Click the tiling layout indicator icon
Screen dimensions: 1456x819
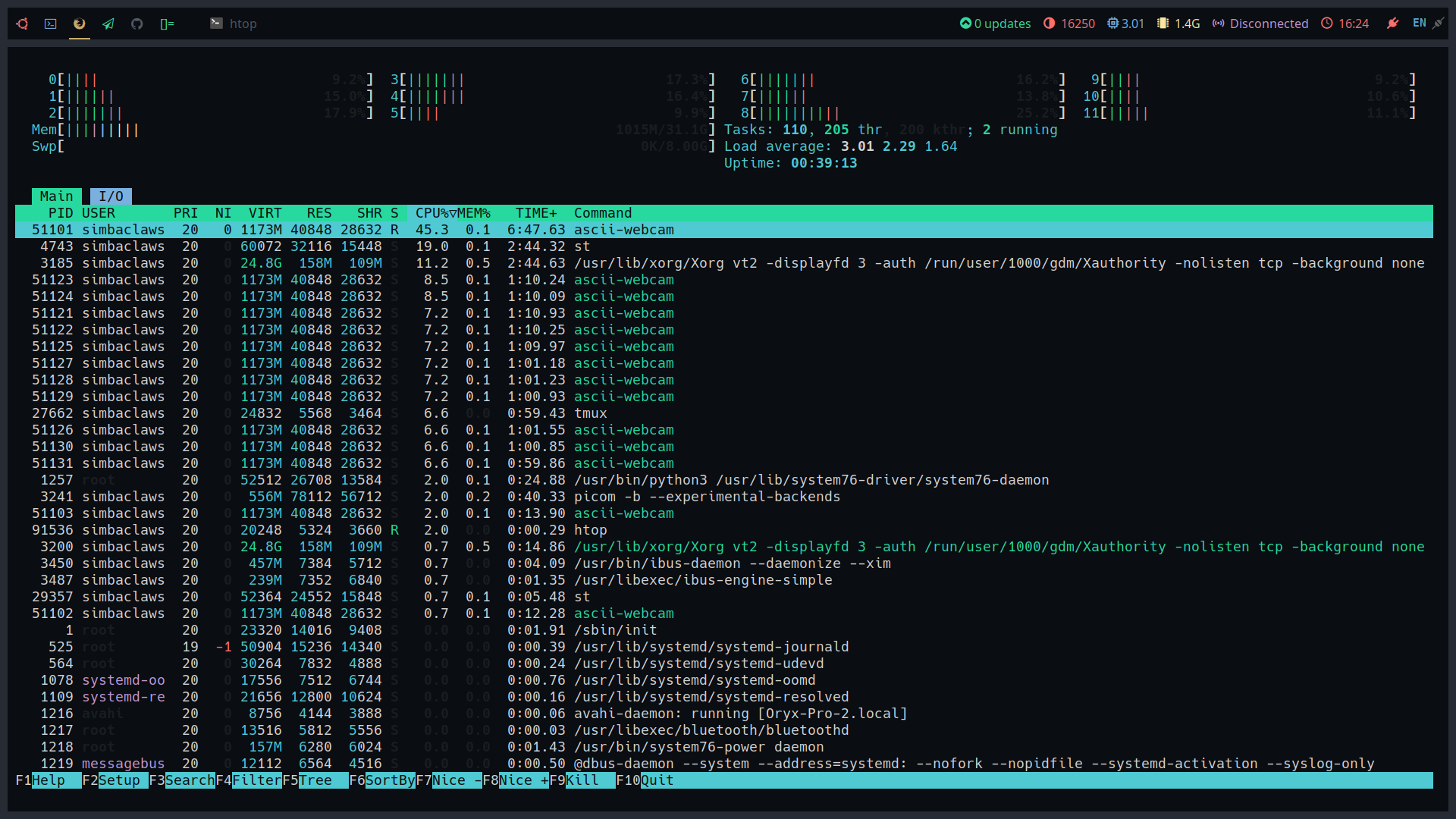tap(168, 24)
